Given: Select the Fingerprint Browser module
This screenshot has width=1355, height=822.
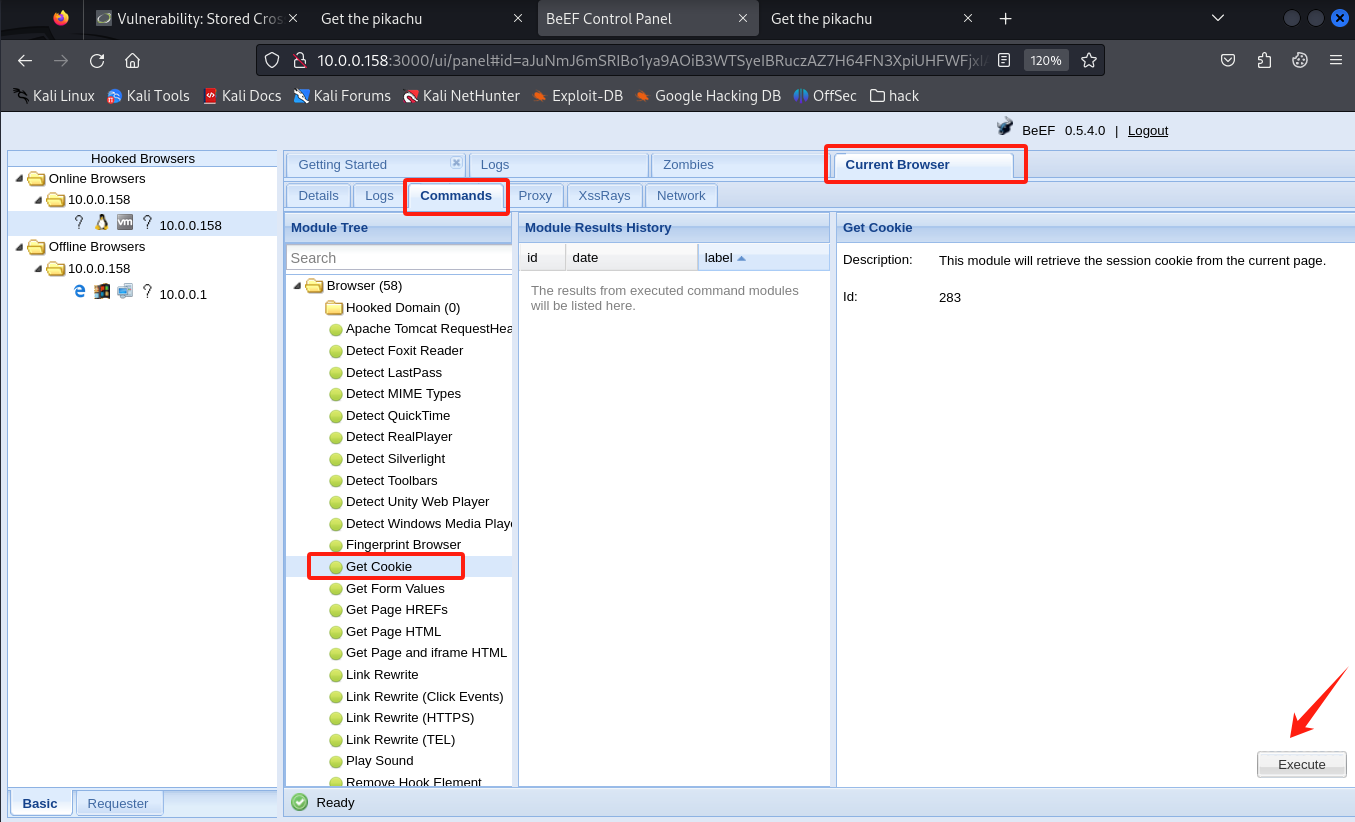Looking at the screenshot, I should pyautogui.click(x=403, y=545).
